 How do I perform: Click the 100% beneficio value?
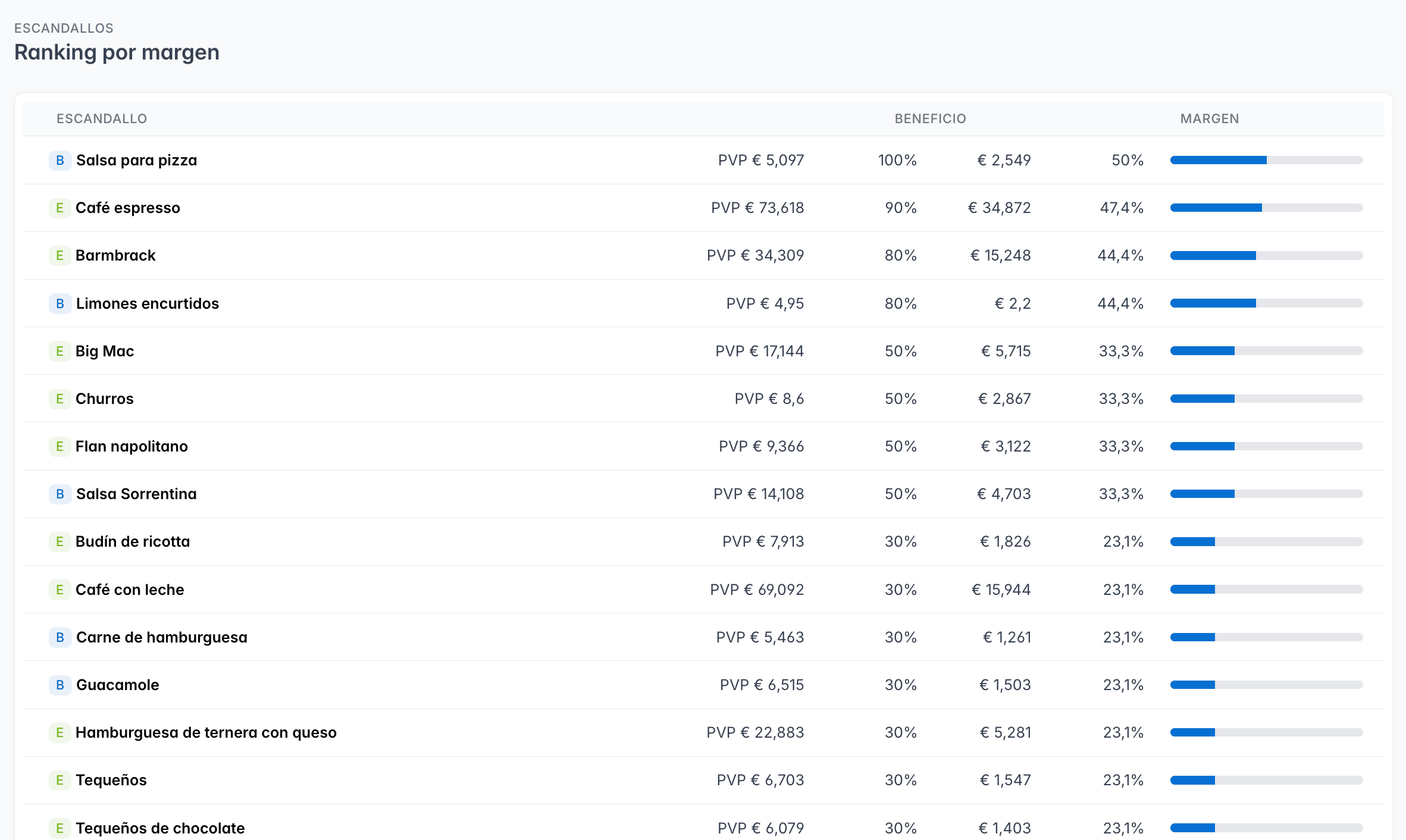pyautogui.click(x=897, y=160)
